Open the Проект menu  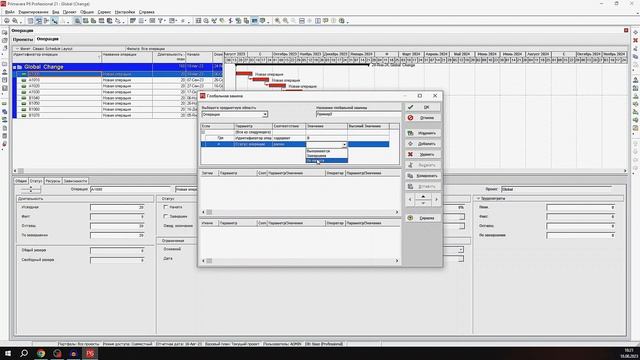(x=69, y=12)
